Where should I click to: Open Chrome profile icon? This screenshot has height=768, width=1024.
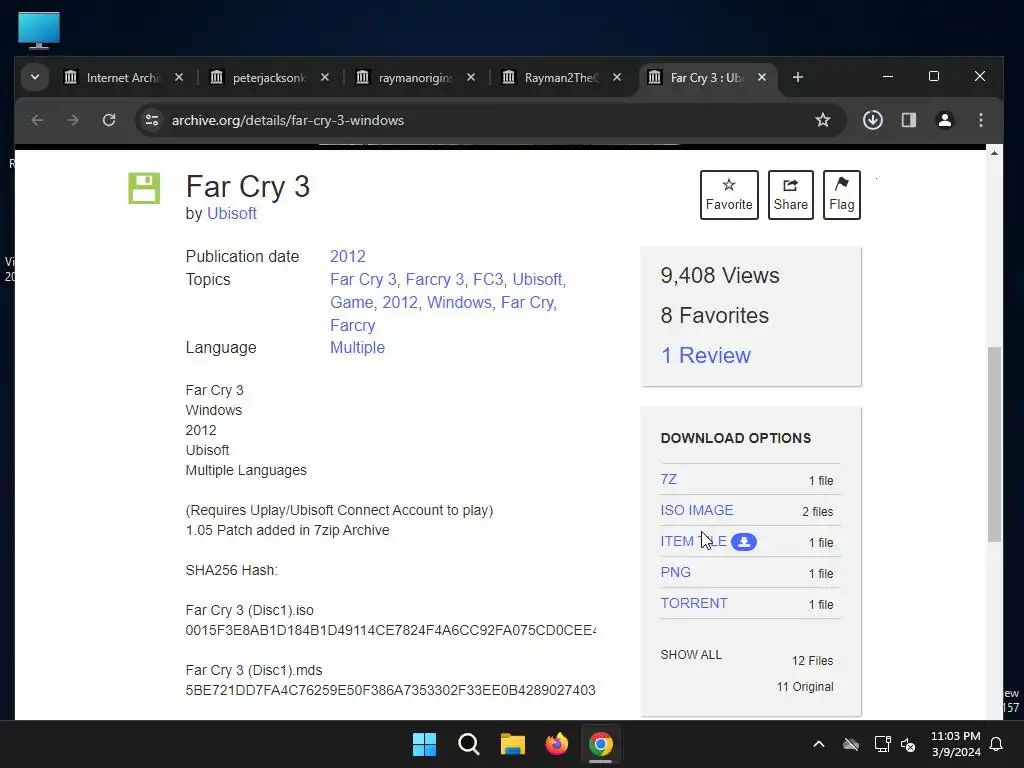944,120
